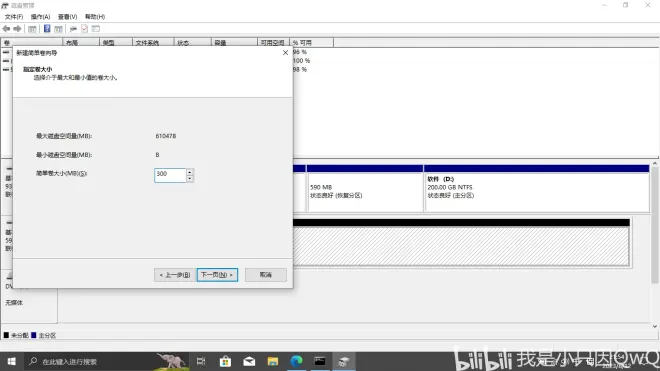The height and width of the screenshot is (371, 660).
Task: Switch to Command Prompt in taskbar
Action: (320, 361)
